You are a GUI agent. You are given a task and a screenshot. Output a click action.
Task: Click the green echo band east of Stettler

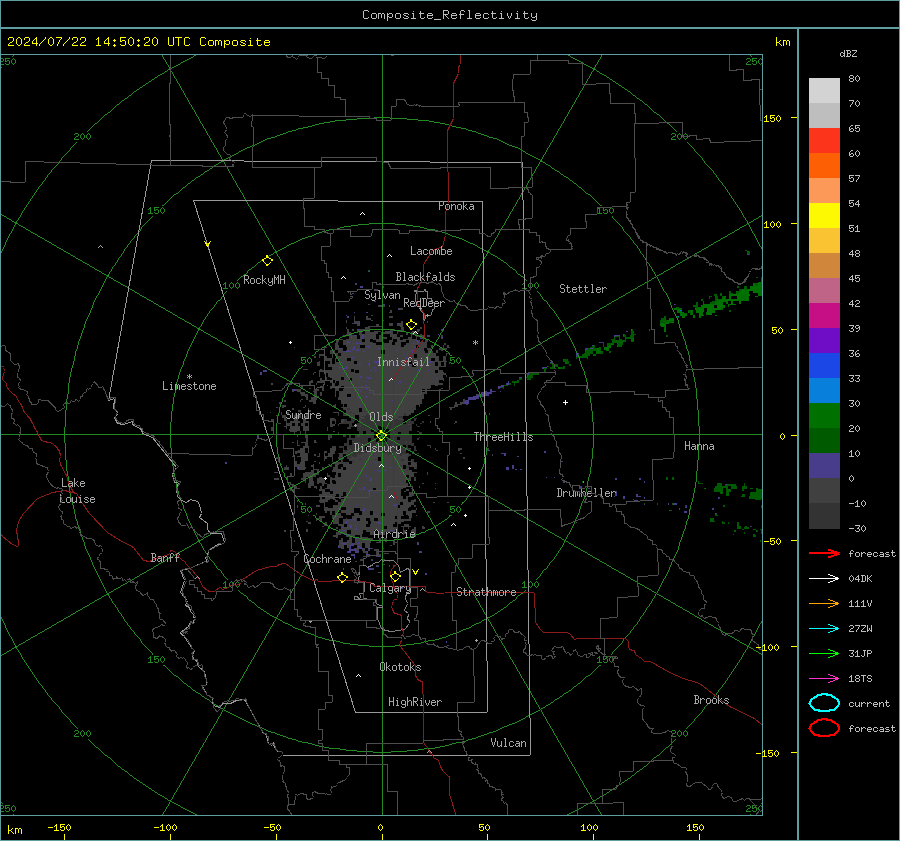(x=712, y=303)
